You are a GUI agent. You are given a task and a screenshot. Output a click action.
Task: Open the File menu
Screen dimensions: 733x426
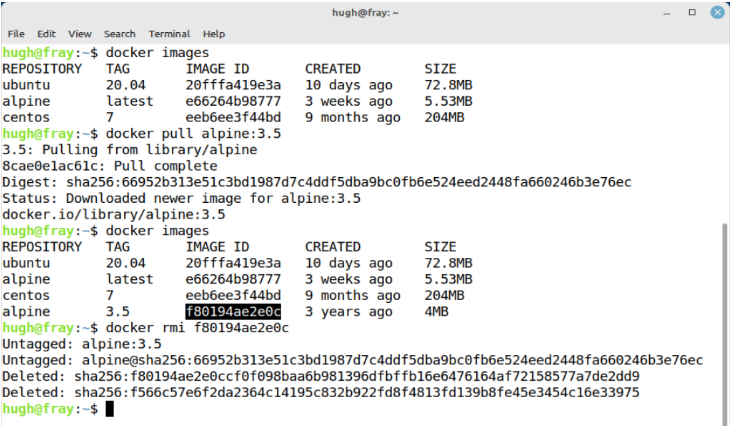click(x=16, y=34)
